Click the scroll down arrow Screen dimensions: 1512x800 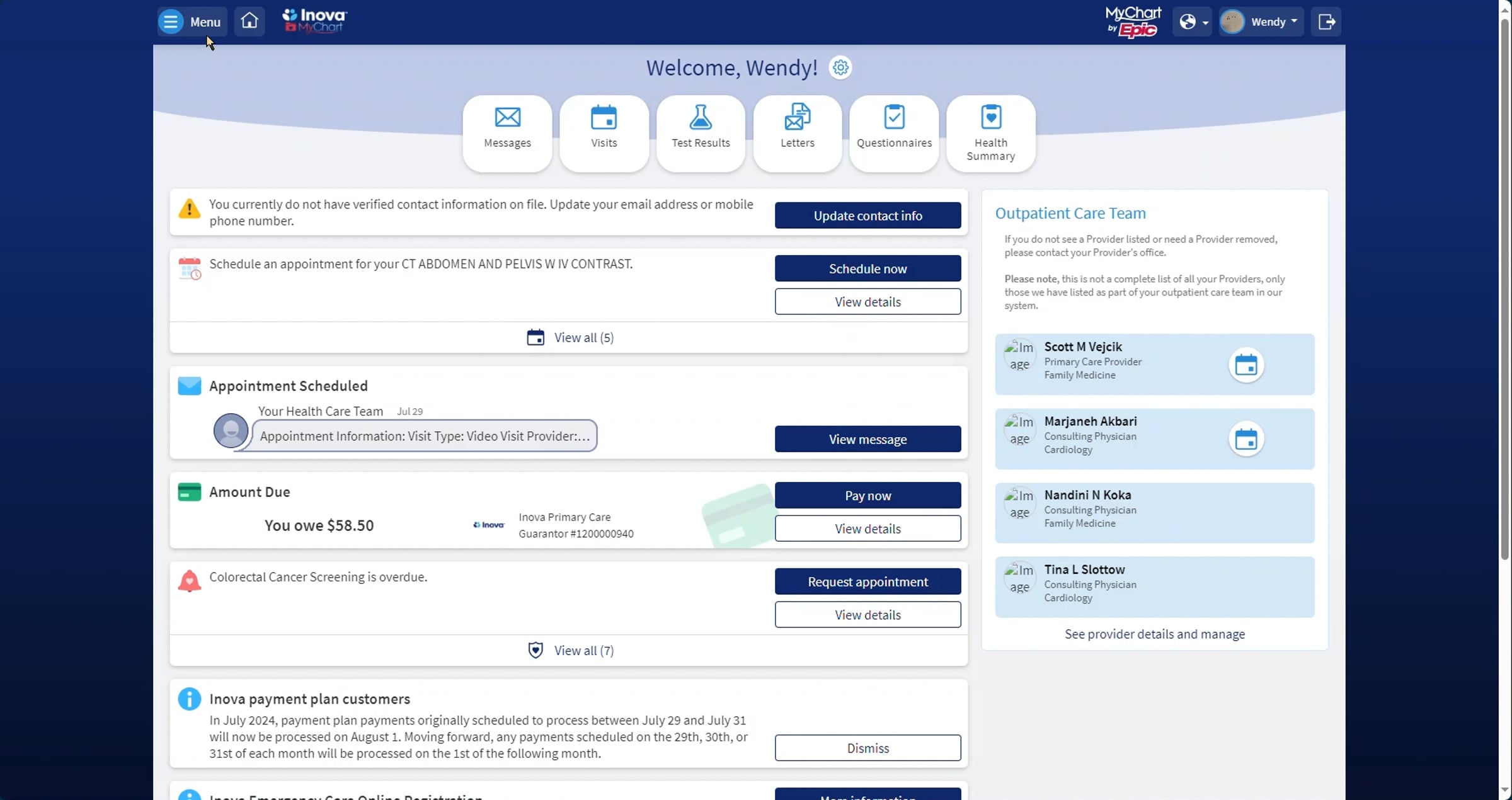pos(1504,789)
